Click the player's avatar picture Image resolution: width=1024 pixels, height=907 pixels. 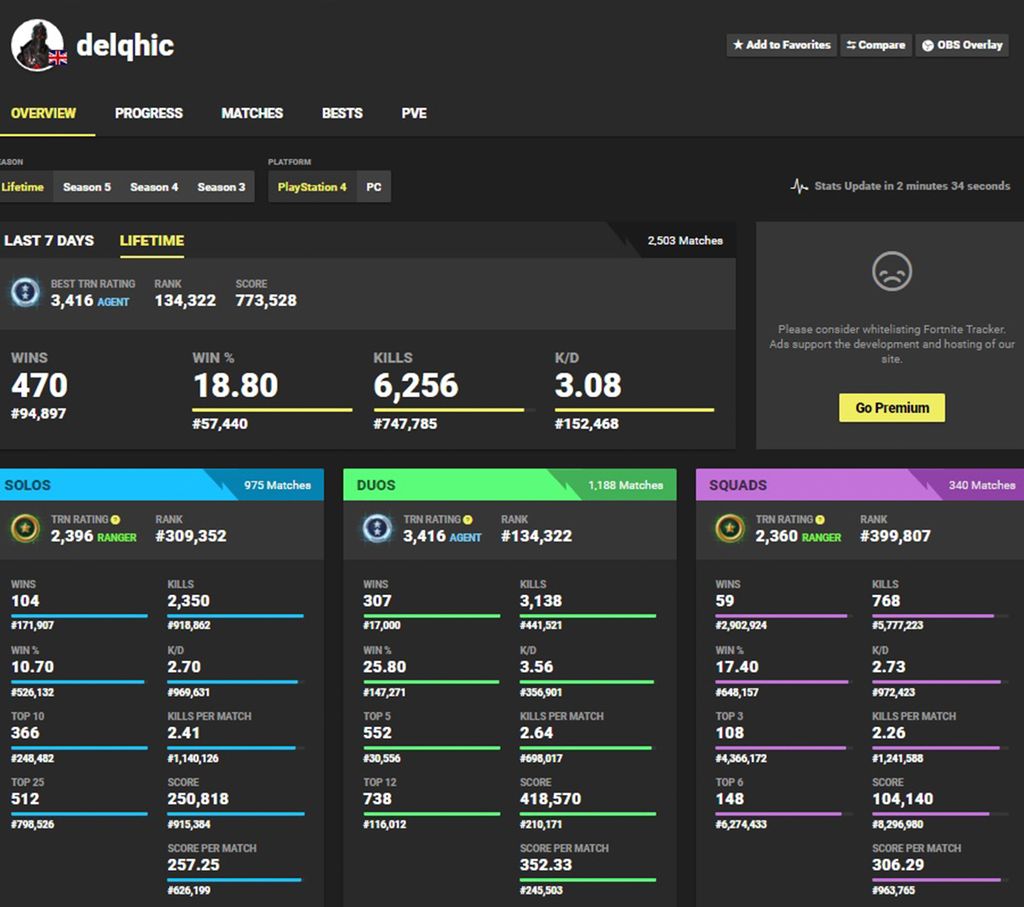[37, 44]
